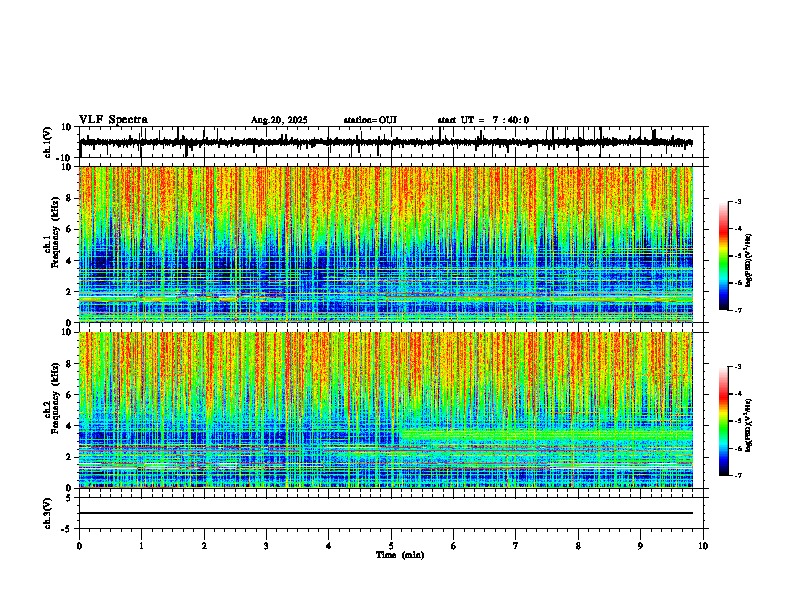
Task: Click the ch.2 colorbar 'log(PSD)' unit label
Action: pos(748,425)
